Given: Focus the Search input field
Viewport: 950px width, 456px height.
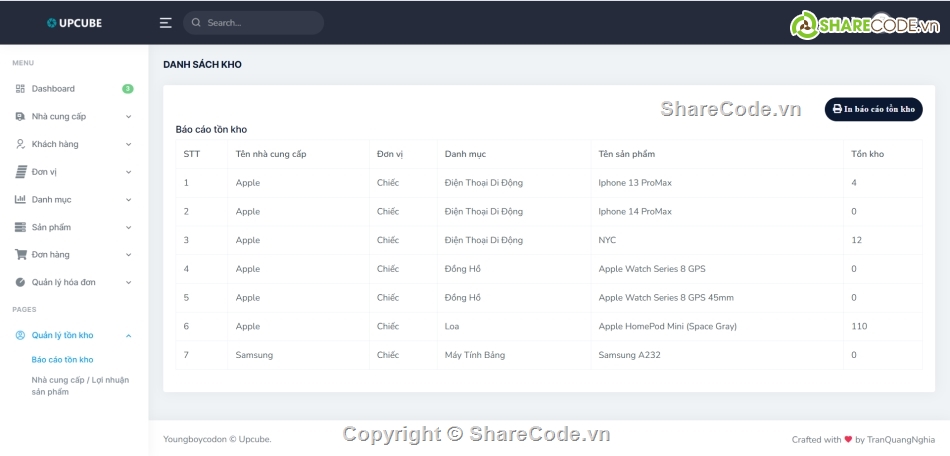Looking at the screenshot, I should pos(253,22).
